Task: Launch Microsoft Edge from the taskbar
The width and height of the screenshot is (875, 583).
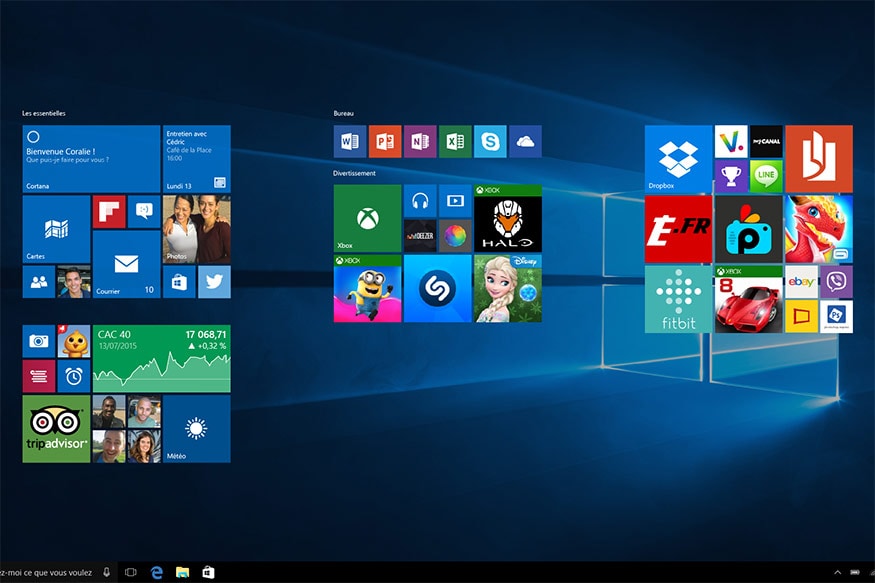Action: 157,572
